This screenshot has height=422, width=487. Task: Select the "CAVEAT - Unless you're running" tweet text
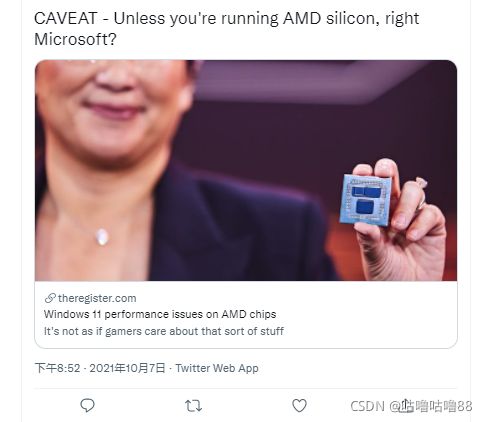(156, 19)
